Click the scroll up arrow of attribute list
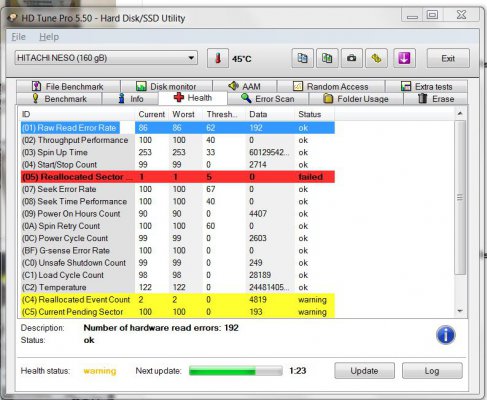Screen dimensions: 487x400 click(460, 114)
